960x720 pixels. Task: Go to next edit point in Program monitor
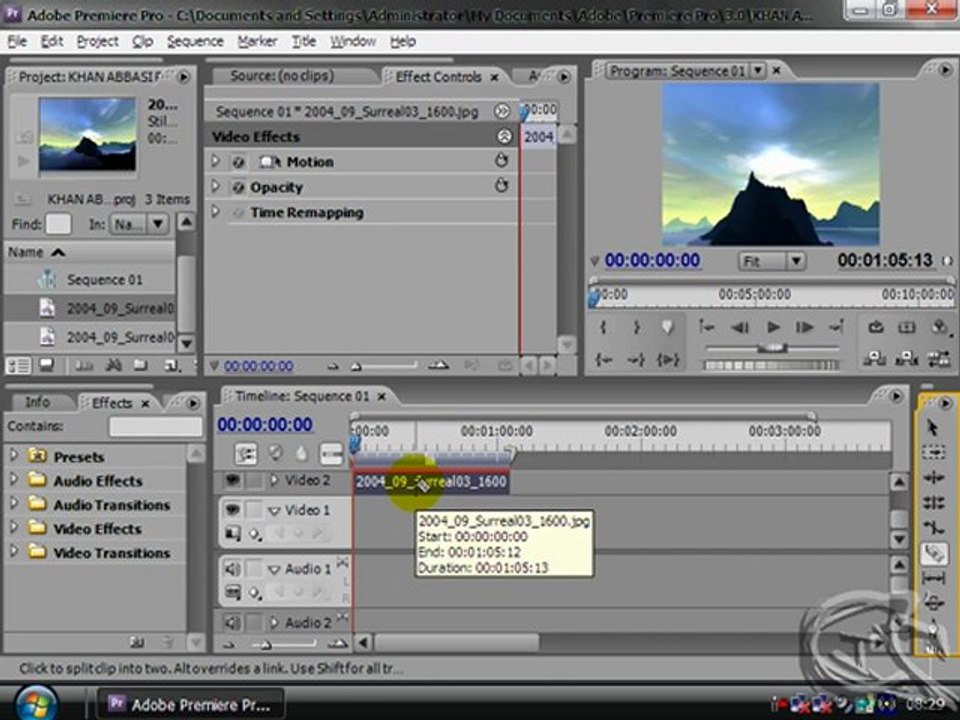tap(836, 328)
